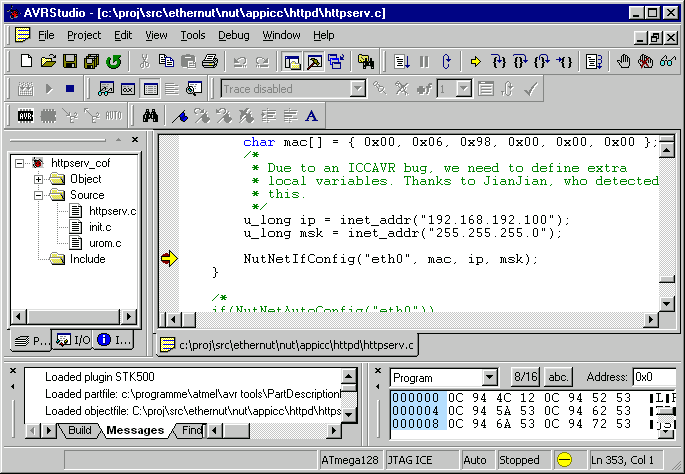Click the yellow Show Next Statement arrow in toolbar
The height and width of the screenshot is (474, 685).
point(475,61)
